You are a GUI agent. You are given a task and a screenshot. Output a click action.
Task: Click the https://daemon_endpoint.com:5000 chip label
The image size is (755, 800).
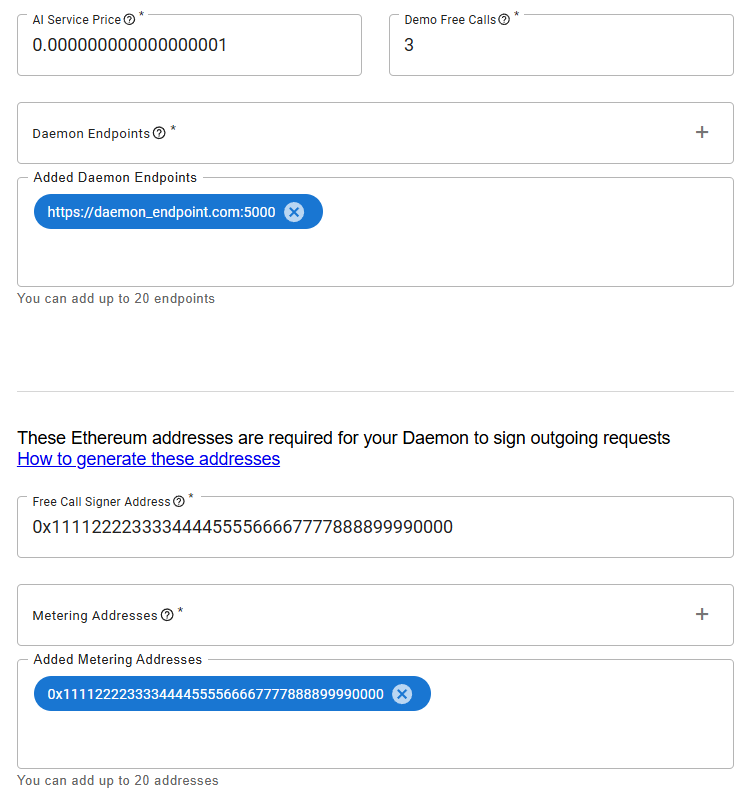point(161,212)
